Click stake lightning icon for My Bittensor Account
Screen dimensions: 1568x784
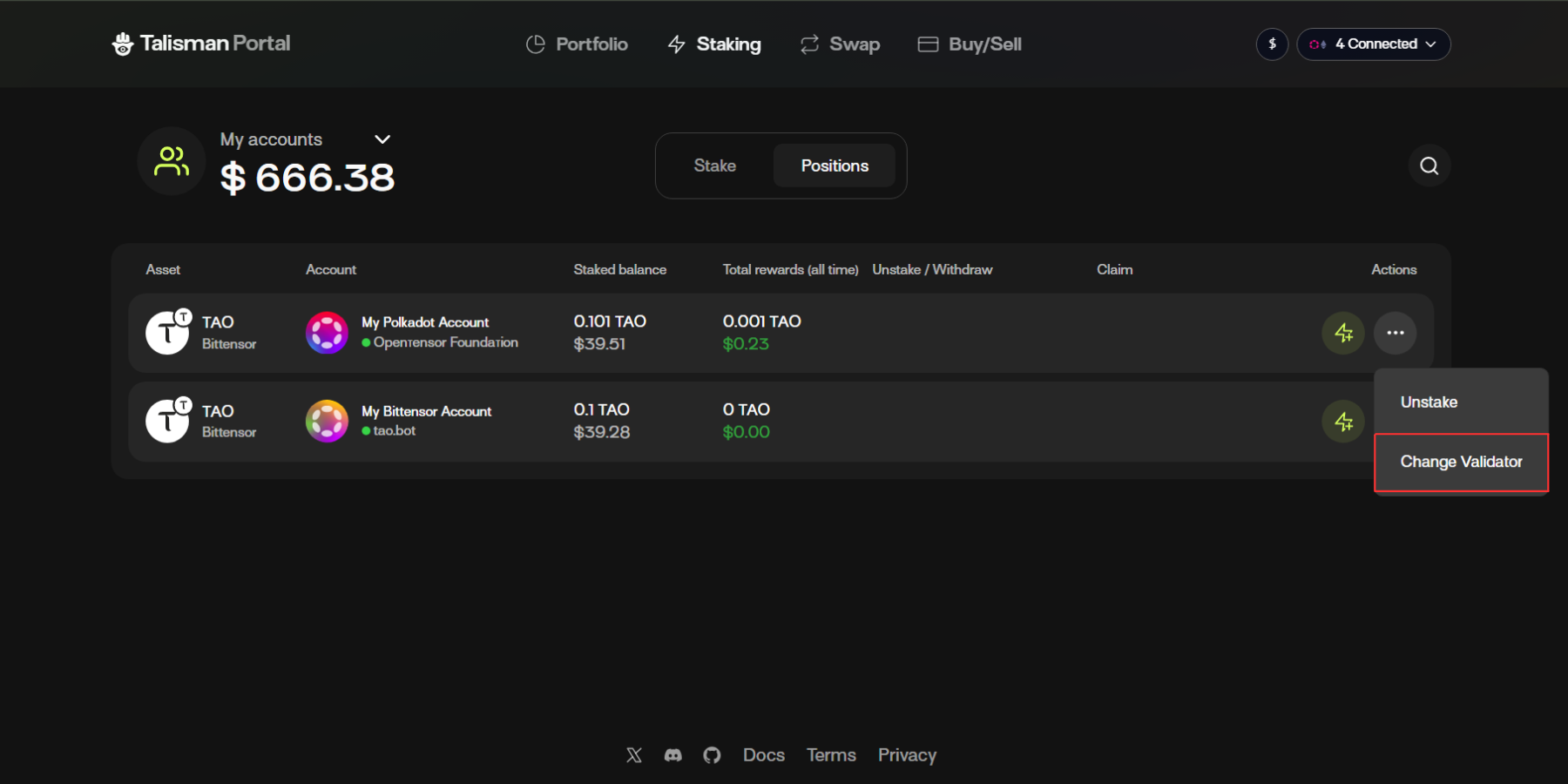(x=1343, y=422)
